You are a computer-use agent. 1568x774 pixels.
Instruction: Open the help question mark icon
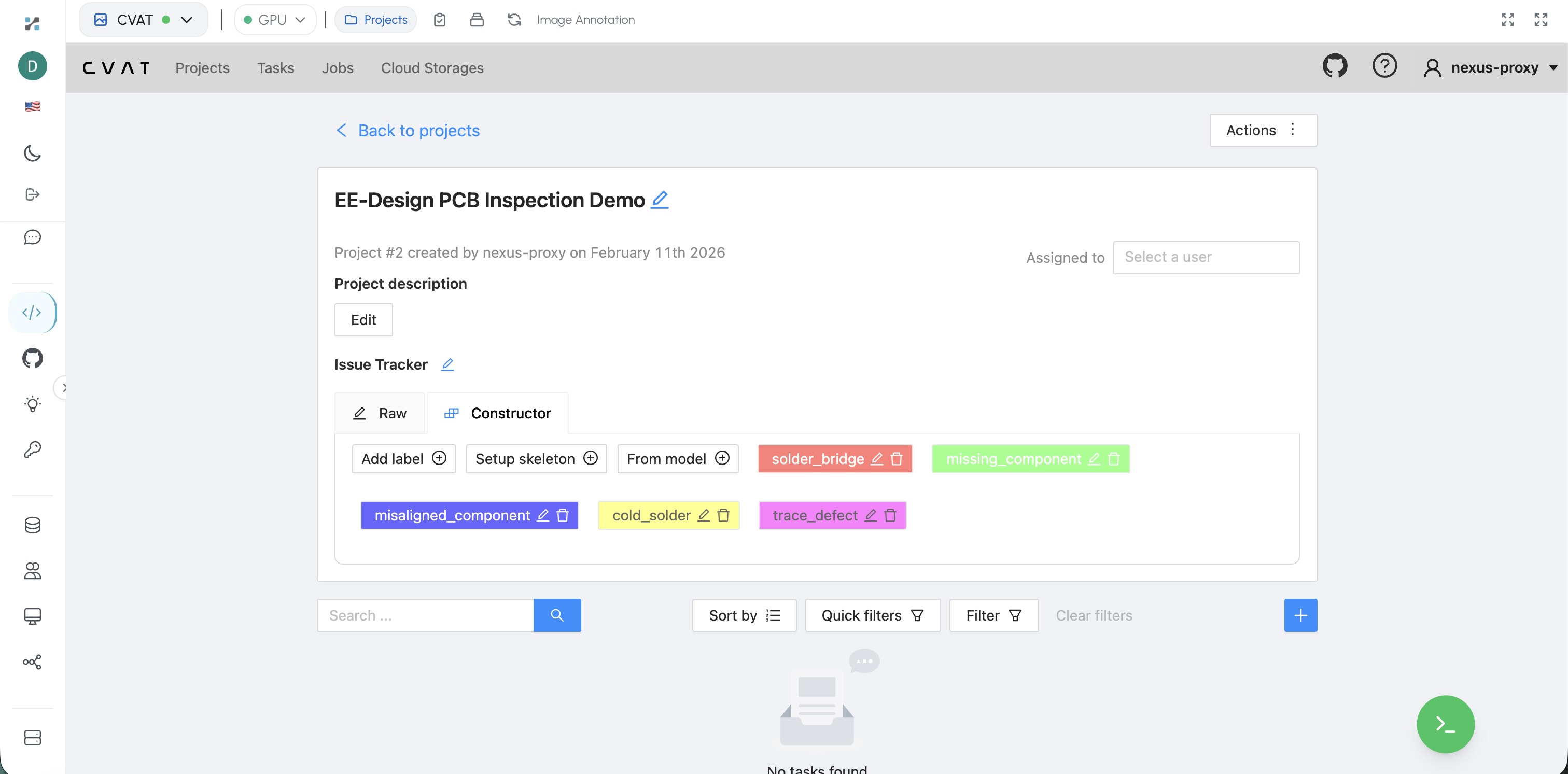coord(1384,66)
